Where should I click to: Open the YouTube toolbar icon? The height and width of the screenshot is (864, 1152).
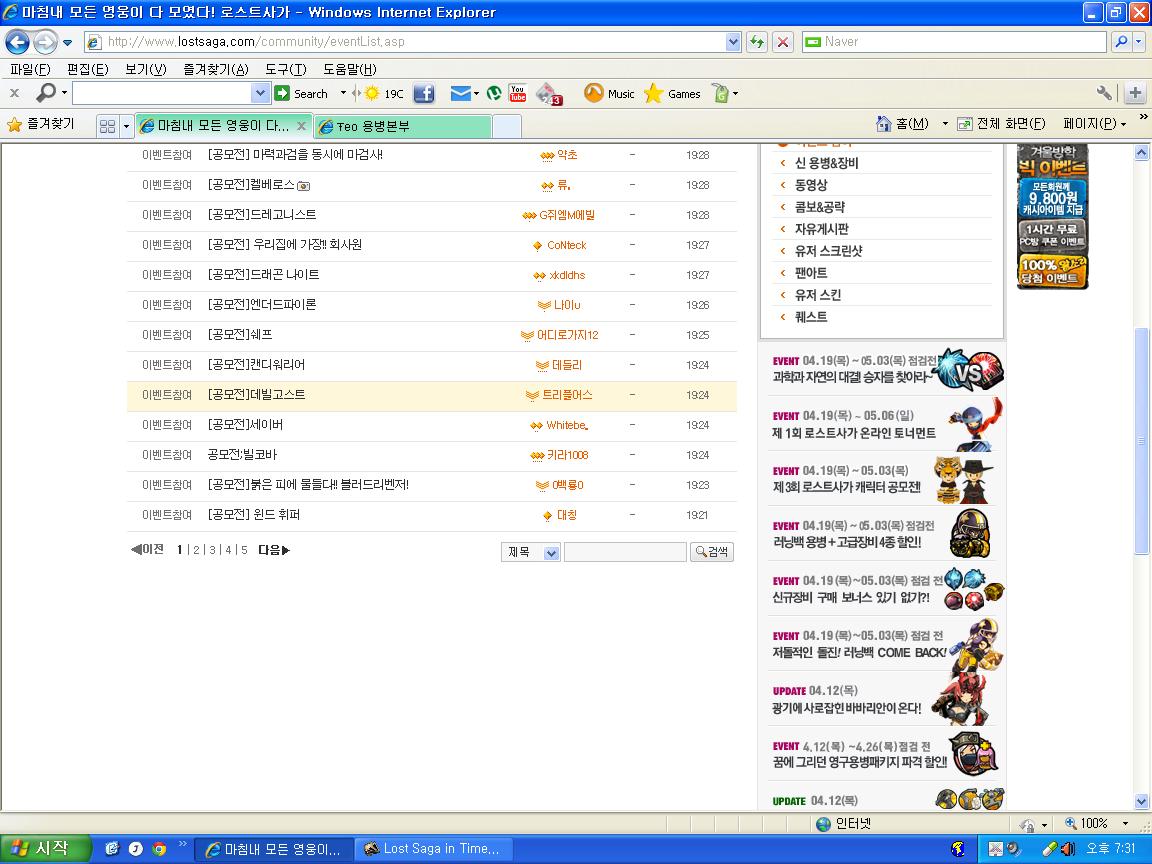[x=517, y=93]
